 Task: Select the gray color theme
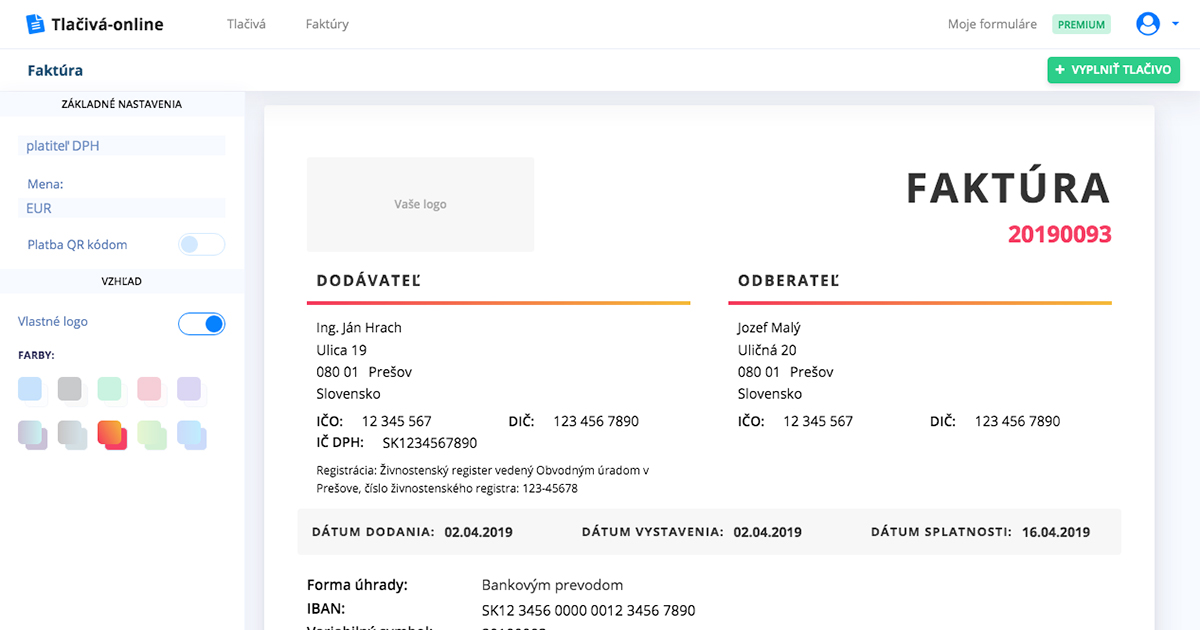[x=69, y=389]
